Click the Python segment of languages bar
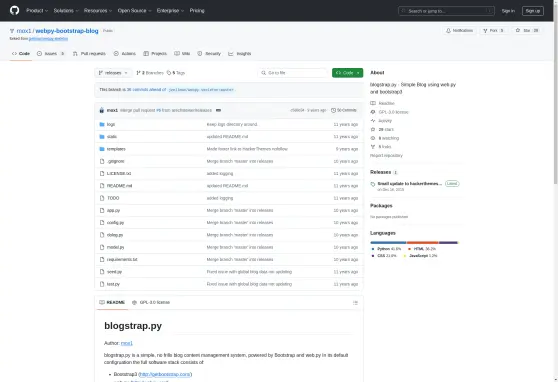 [x=388, y=243]
